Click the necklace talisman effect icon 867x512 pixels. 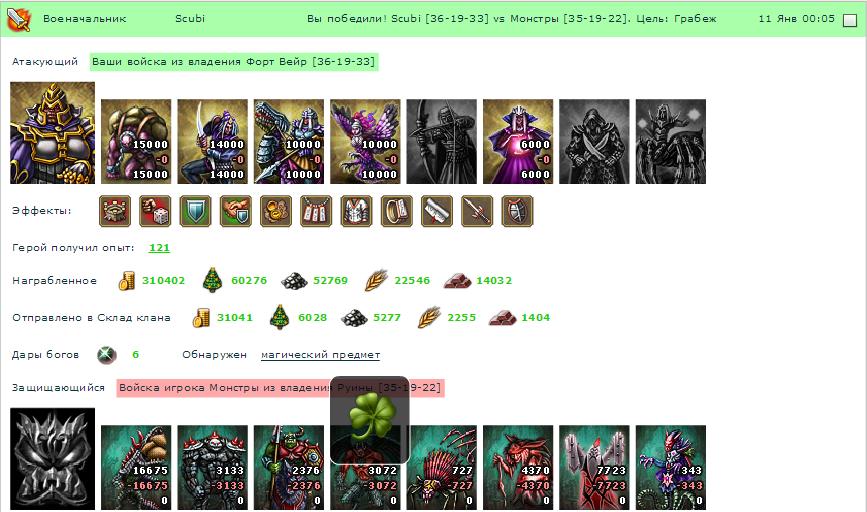[x=316, y=211]
